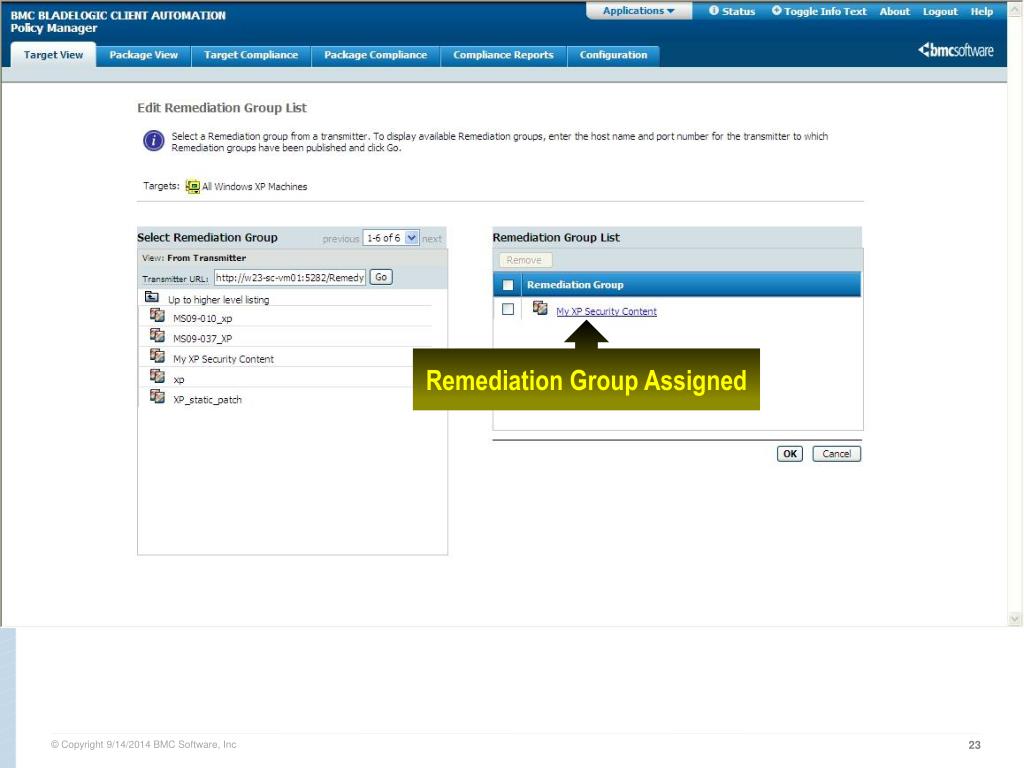Select the MS09-037_XP entry
This screenshot has width=1024, height=768.
[x=202, y=339]
